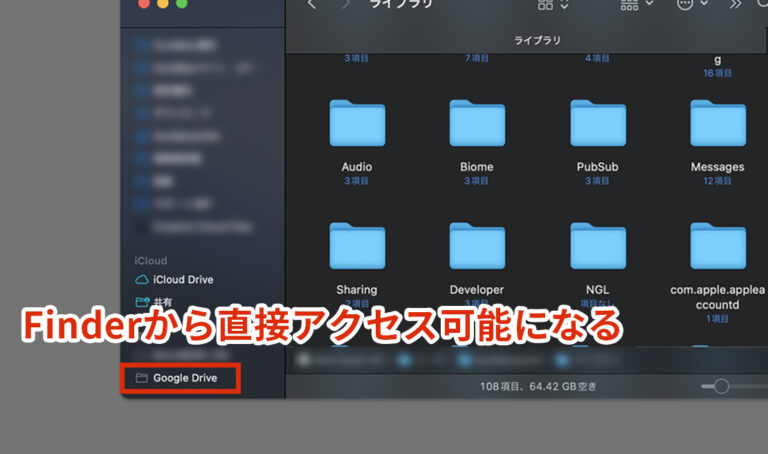
Task: Open the Biome folder
Action: tap(477, 123)
